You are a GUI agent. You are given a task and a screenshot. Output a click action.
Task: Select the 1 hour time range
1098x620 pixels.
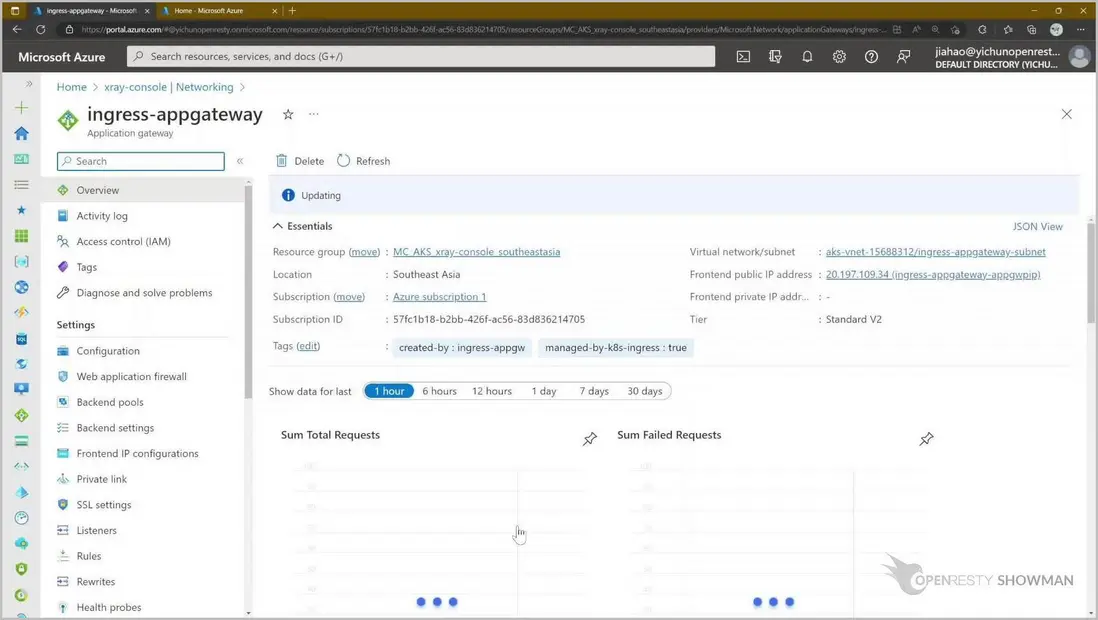point(389,391)
